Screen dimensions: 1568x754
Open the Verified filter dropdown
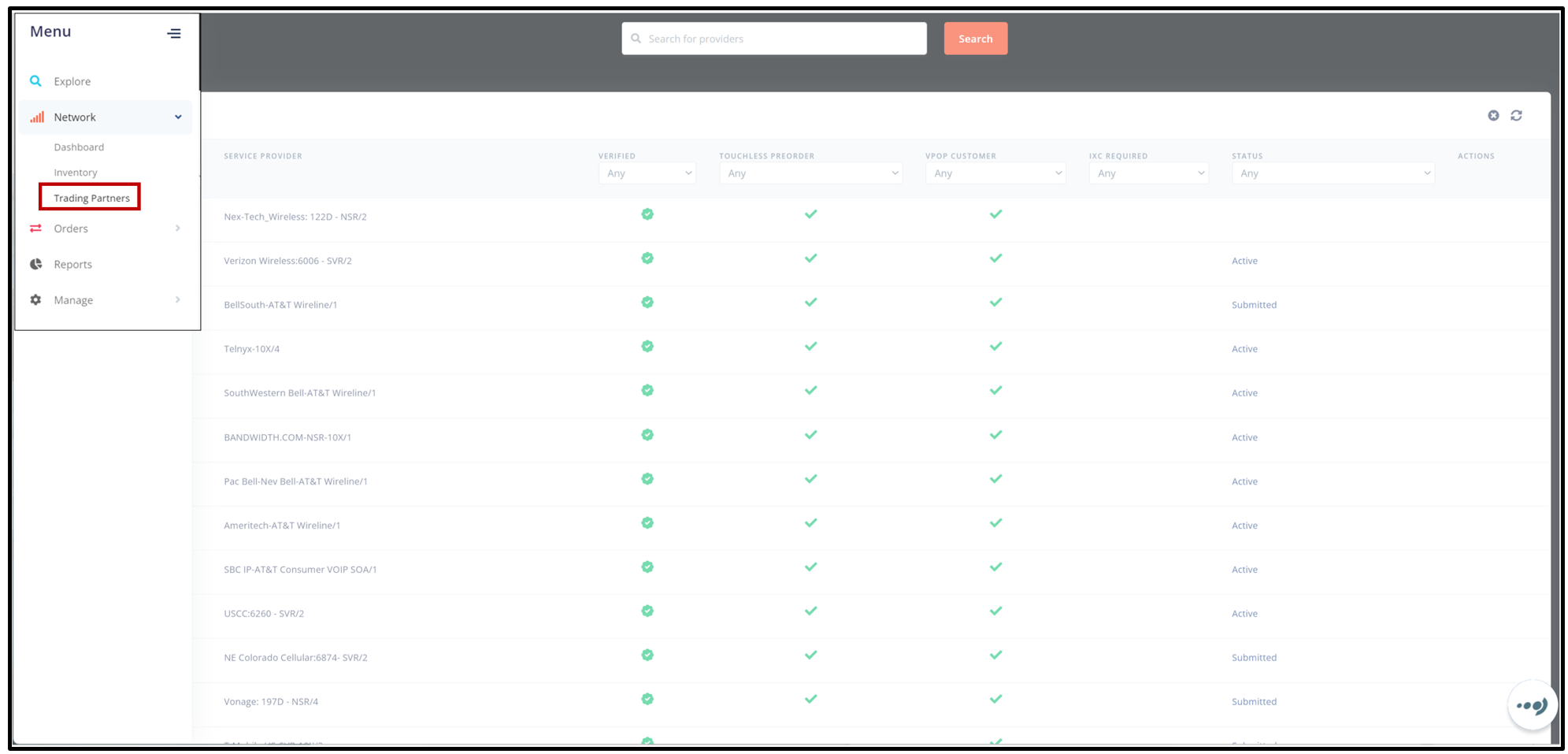pos(647,173)
